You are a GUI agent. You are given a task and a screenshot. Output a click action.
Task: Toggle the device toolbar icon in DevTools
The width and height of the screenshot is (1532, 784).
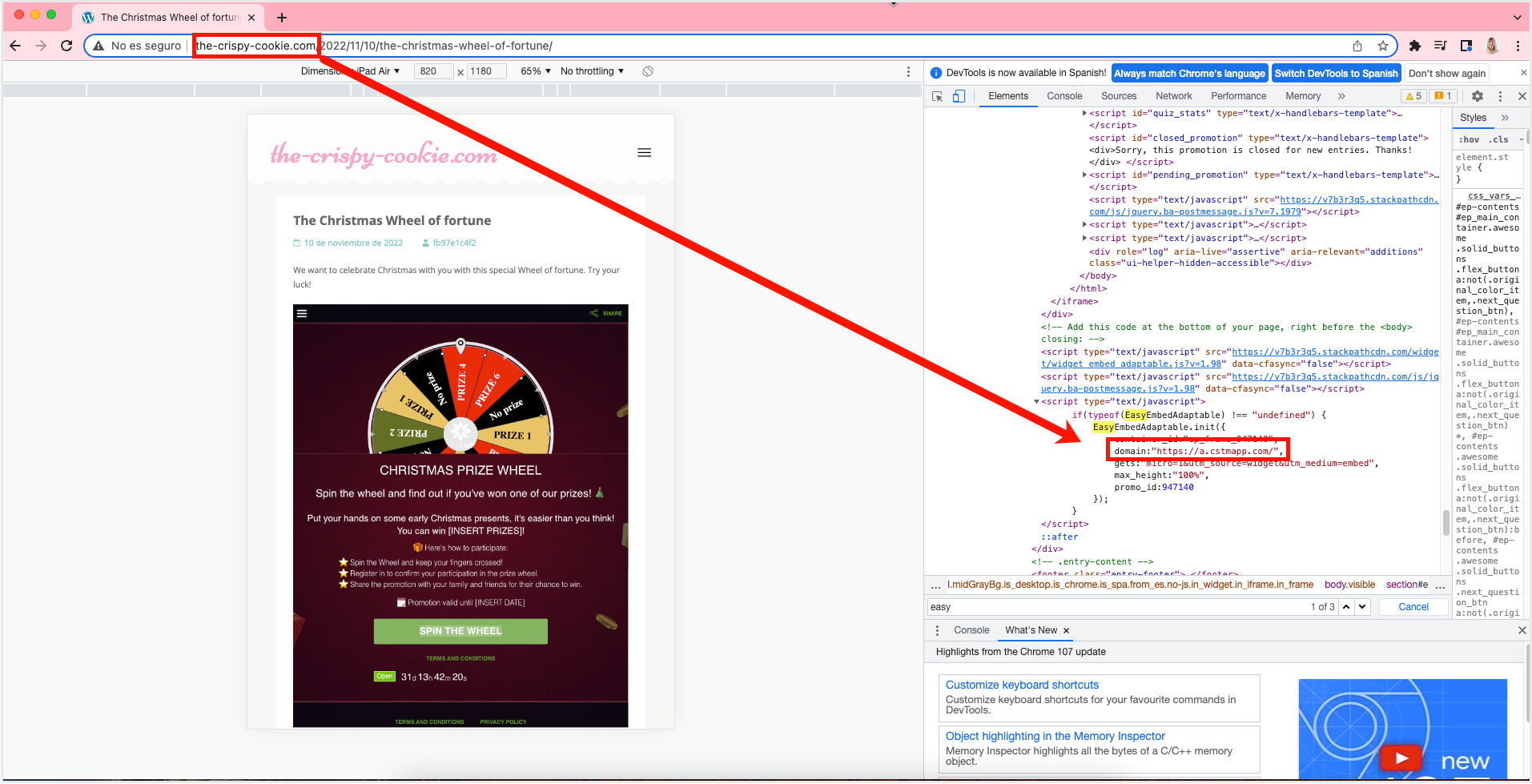tap(959, 96)
